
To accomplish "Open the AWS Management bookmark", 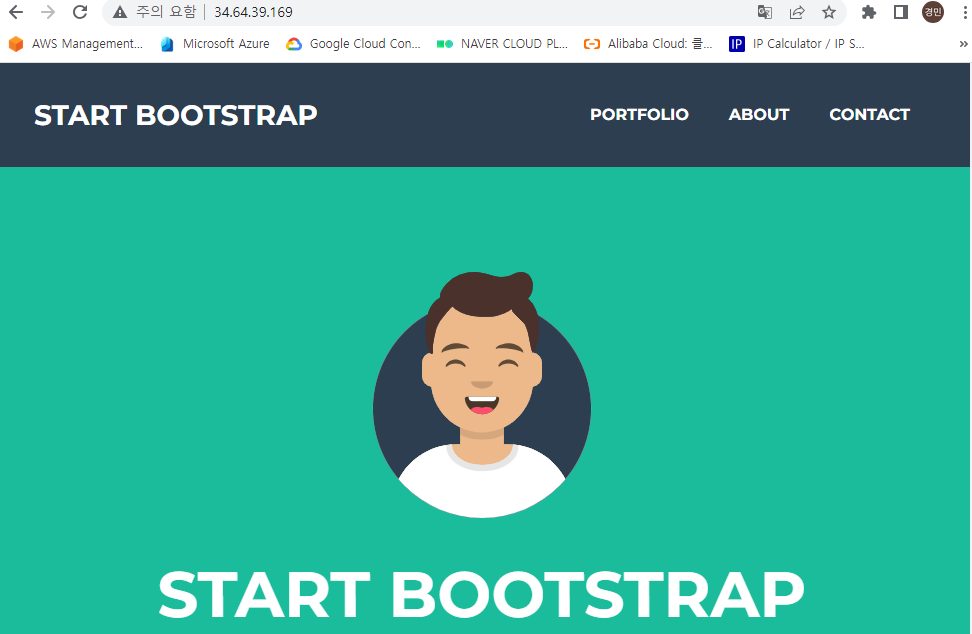I will tap(76, 43).
